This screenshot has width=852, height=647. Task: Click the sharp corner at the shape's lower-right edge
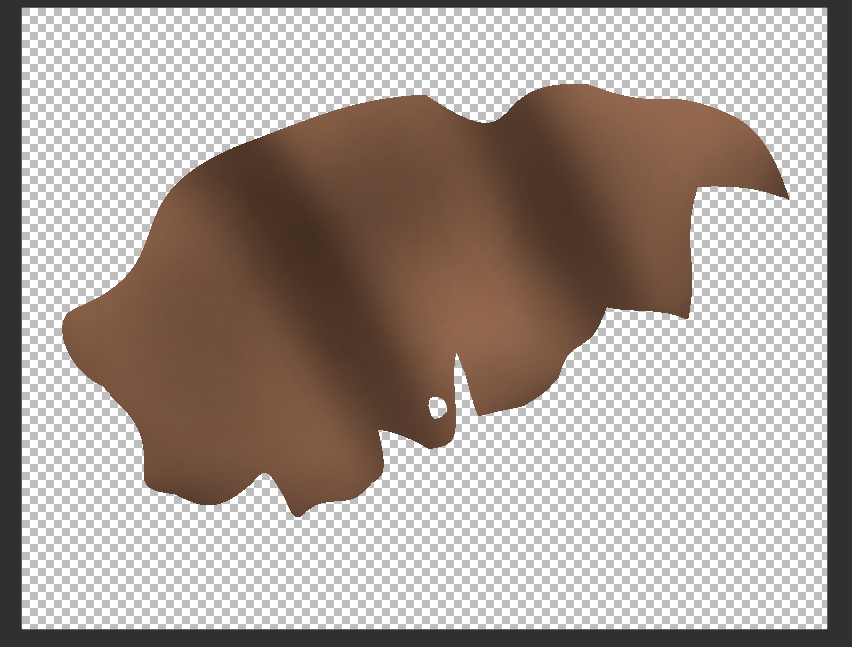pyautogui.click(x=686, y=314)
